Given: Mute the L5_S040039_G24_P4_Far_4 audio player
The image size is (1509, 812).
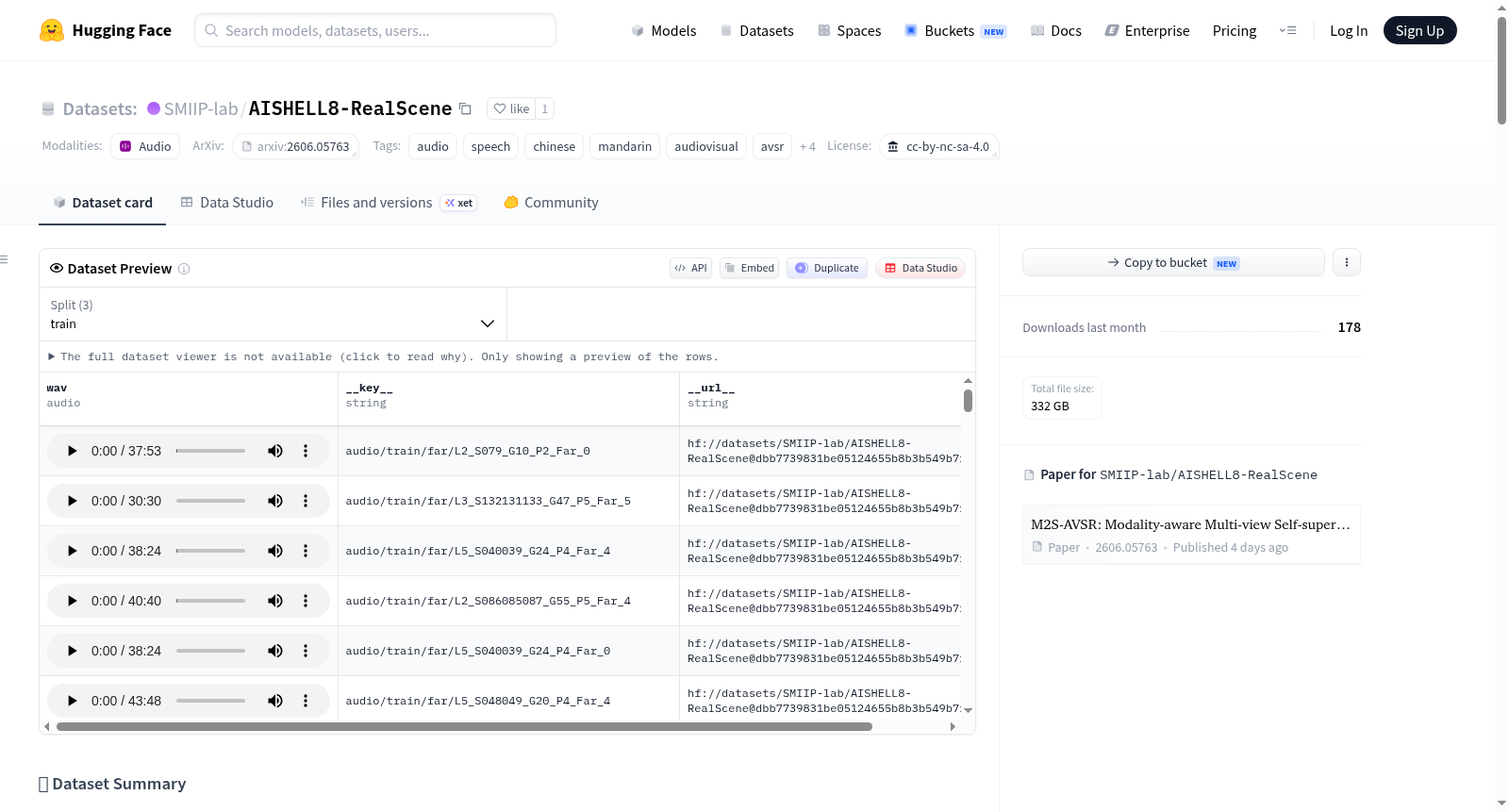Looking at the screenshot, I should [275, 551].
